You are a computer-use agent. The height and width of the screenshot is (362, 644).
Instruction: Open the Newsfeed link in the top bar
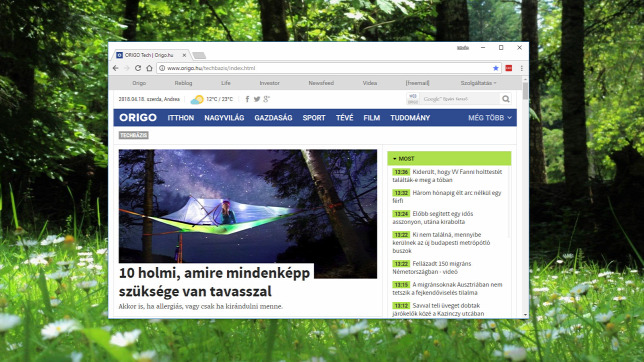click(321, 83)
